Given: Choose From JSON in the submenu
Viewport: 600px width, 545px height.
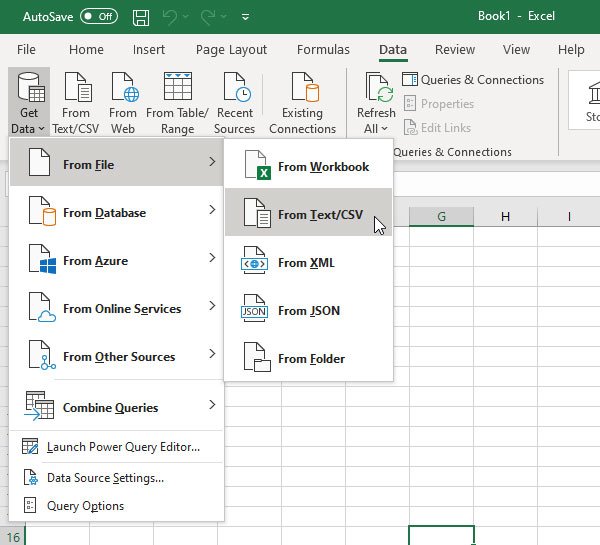Looking at the screenshot, I should [x=309, y=311].
